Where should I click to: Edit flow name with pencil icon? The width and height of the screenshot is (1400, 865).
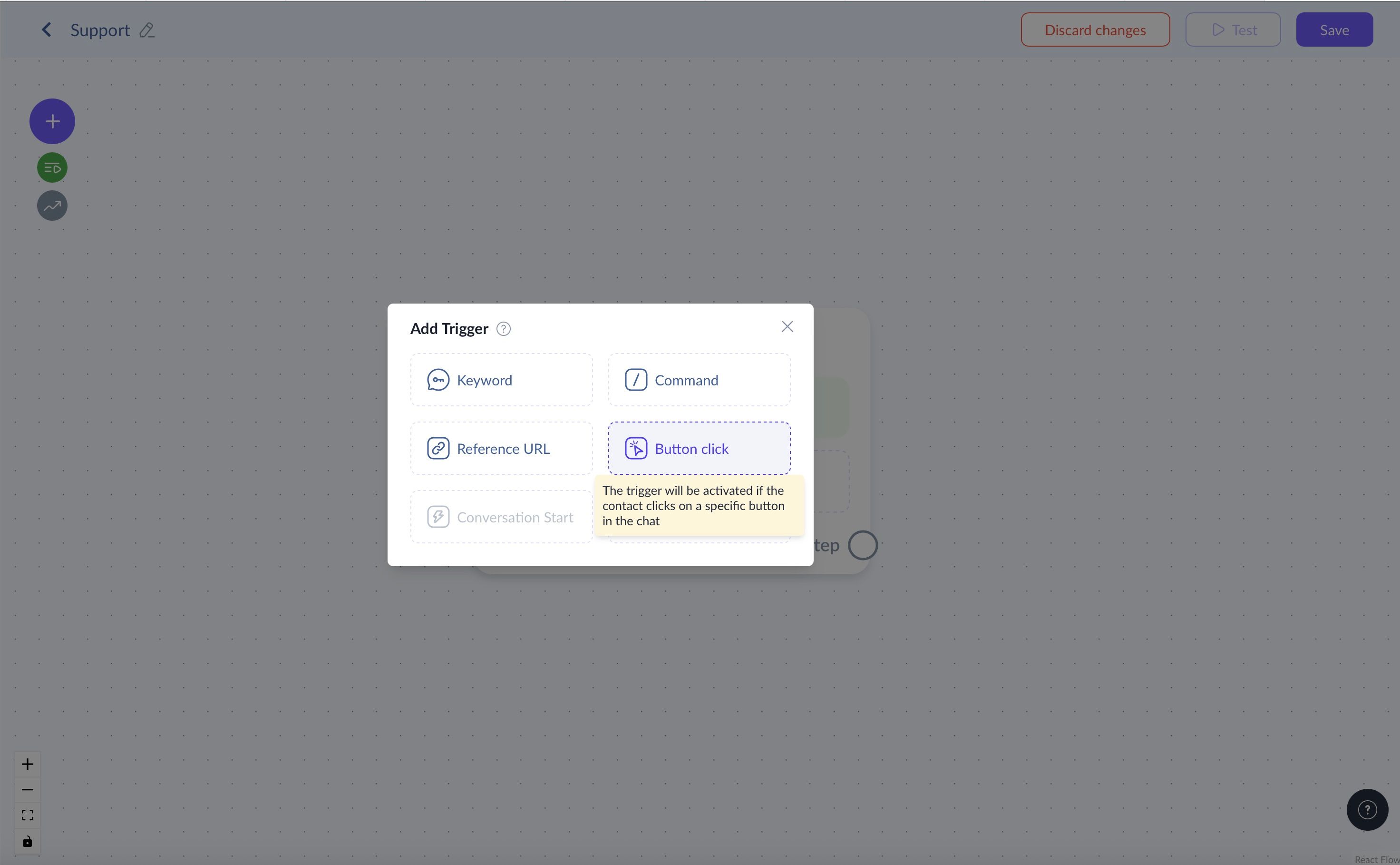click(147, 30)
